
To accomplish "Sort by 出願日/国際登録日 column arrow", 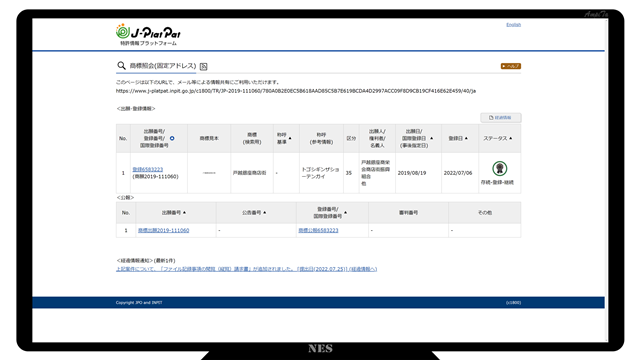I will (432, 138).
